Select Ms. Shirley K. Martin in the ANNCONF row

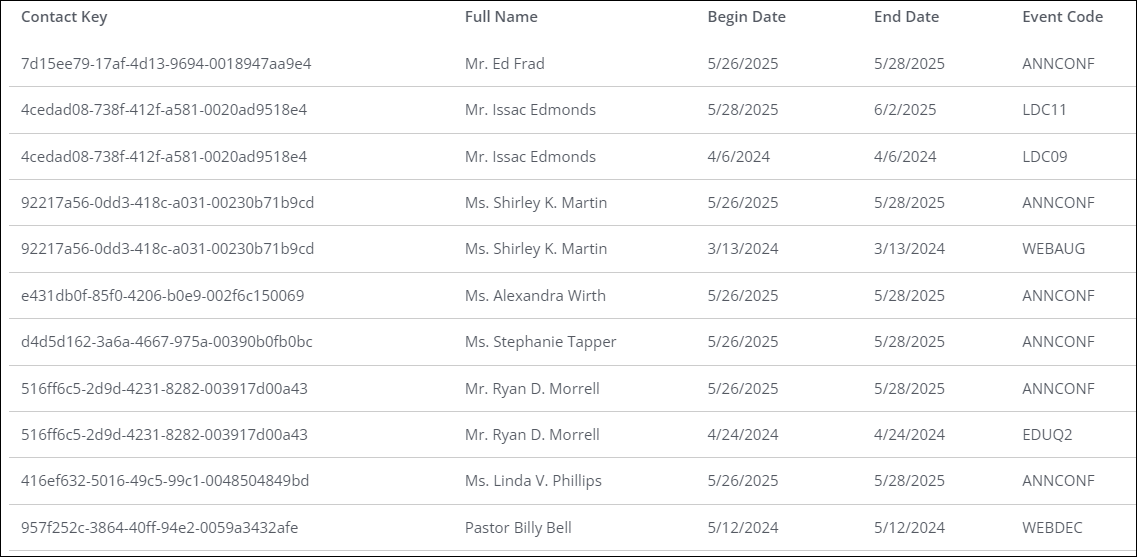536,202
